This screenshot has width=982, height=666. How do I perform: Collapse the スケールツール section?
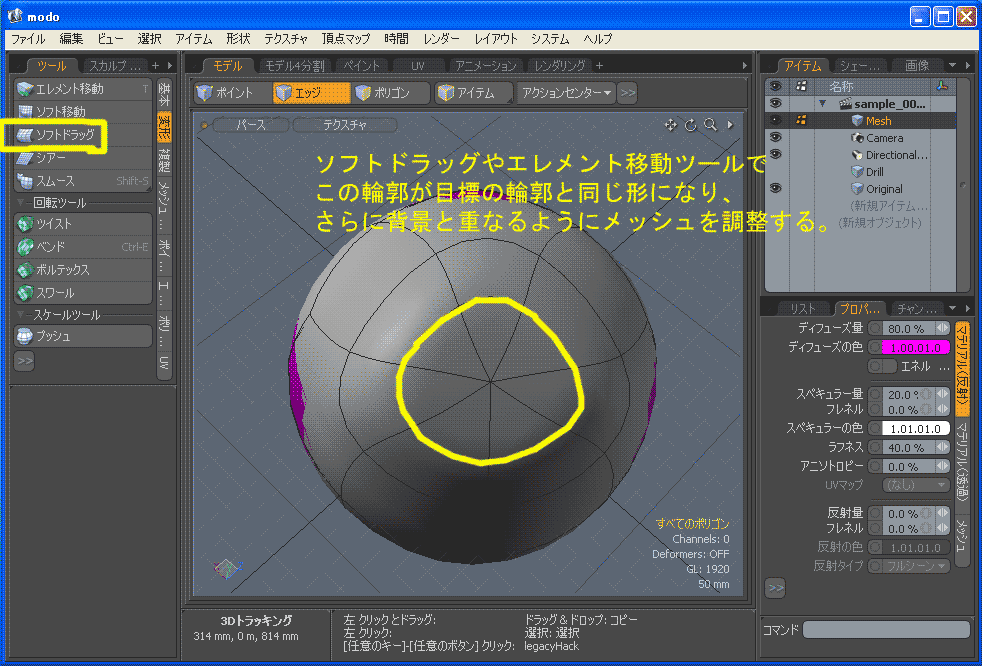point(21,315)
